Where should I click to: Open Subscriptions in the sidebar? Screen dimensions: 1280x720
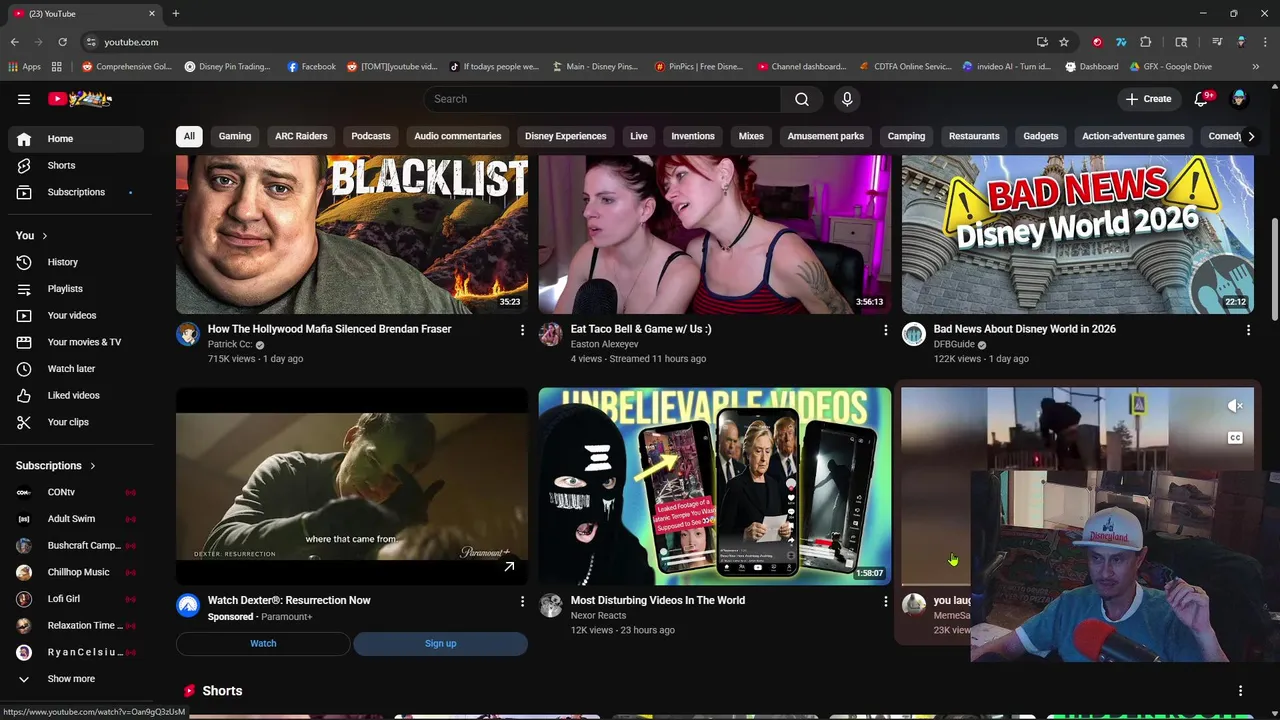(x=76, y=192)
